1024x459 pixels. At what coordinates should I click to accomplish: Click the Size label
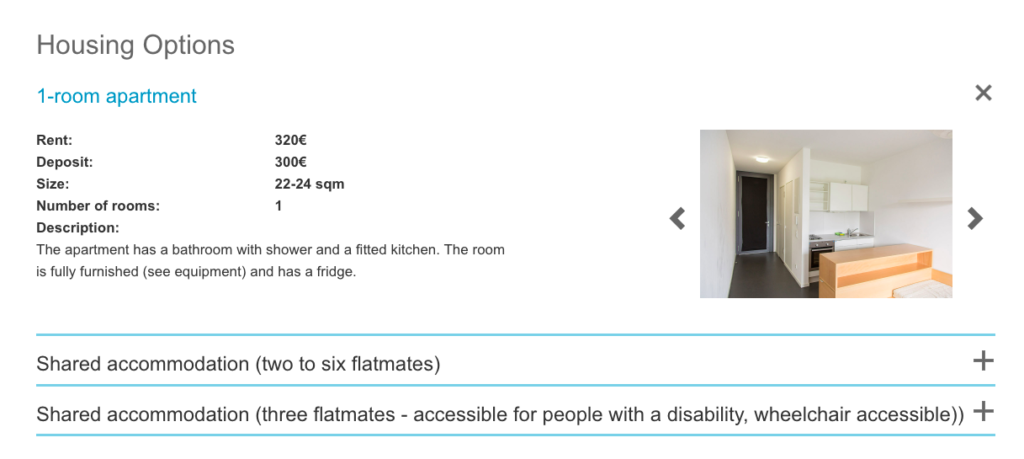coord(52,184)
